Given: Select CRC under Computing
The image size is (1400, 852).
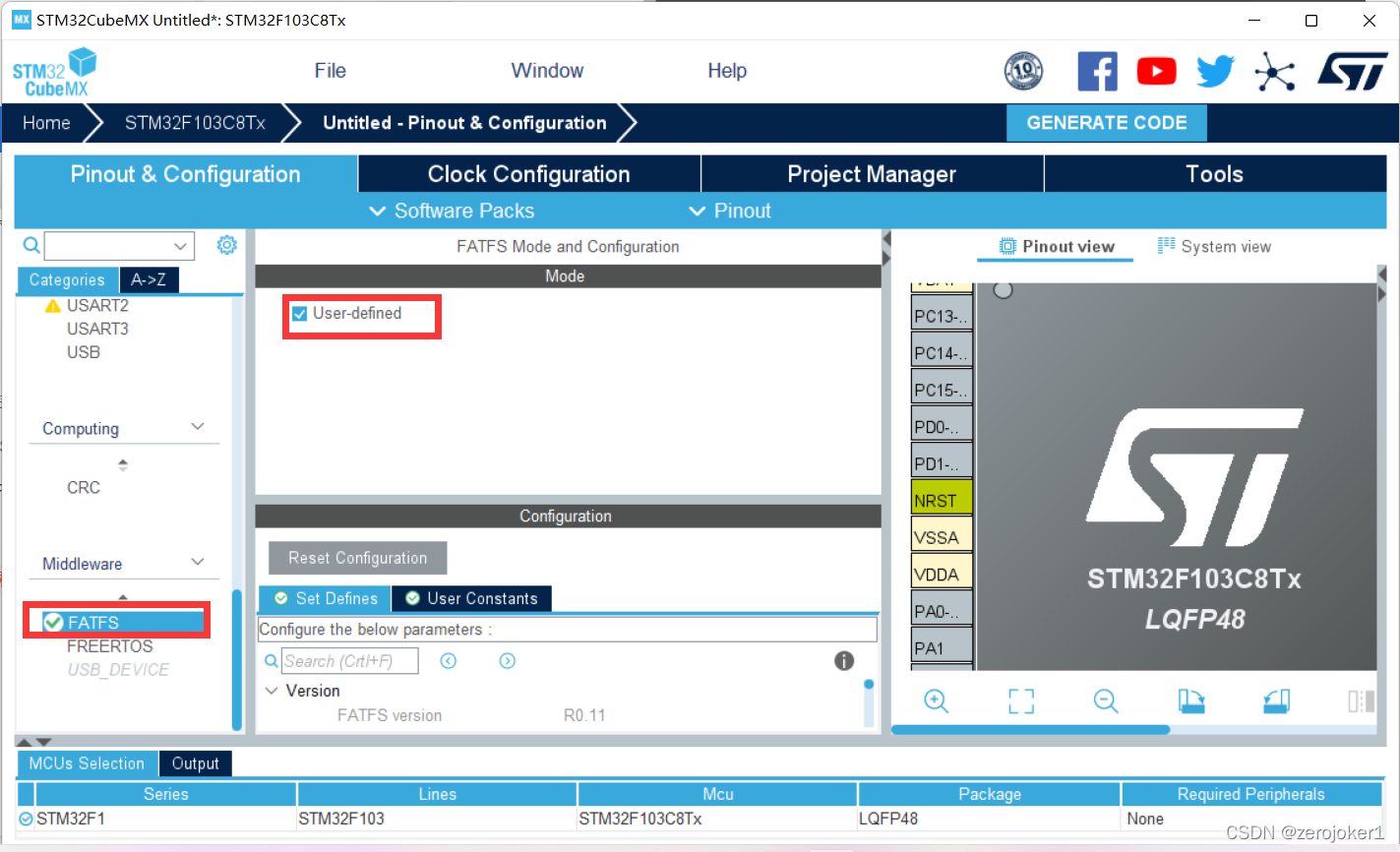Looking at the screenshot, I should coord(84,487).
